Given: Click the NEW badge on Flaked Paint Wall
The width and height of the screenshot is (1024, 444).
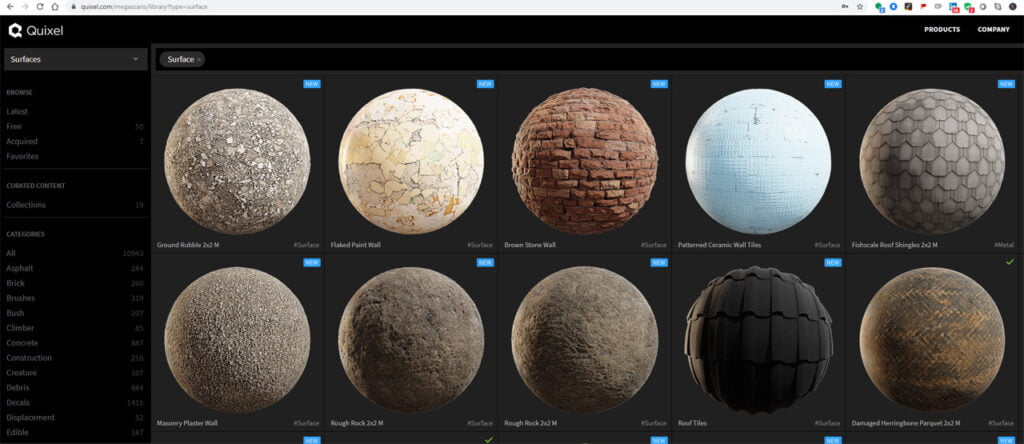Looking at the screenshot, I should (x=485, y=84).
